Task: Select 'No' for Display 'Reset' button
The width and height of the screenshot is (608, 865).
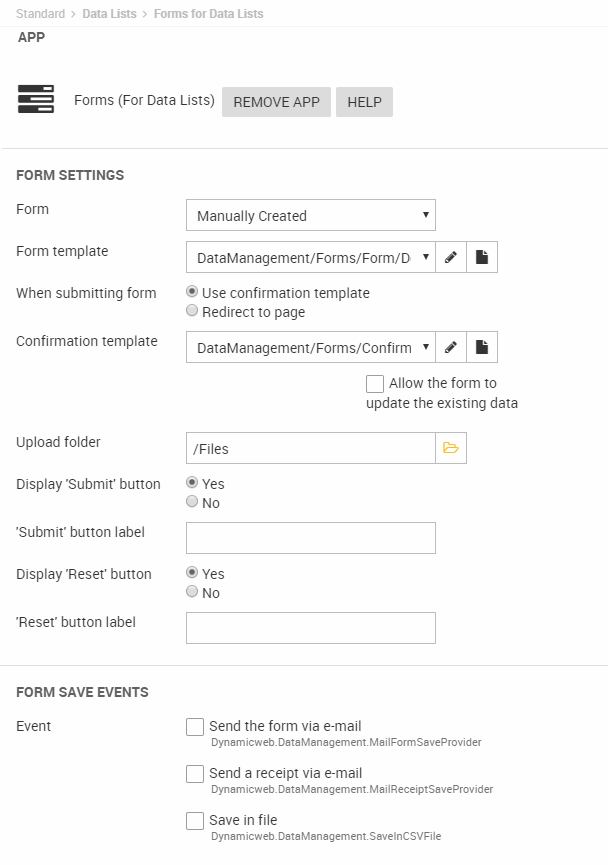Action: click(192, 592)
